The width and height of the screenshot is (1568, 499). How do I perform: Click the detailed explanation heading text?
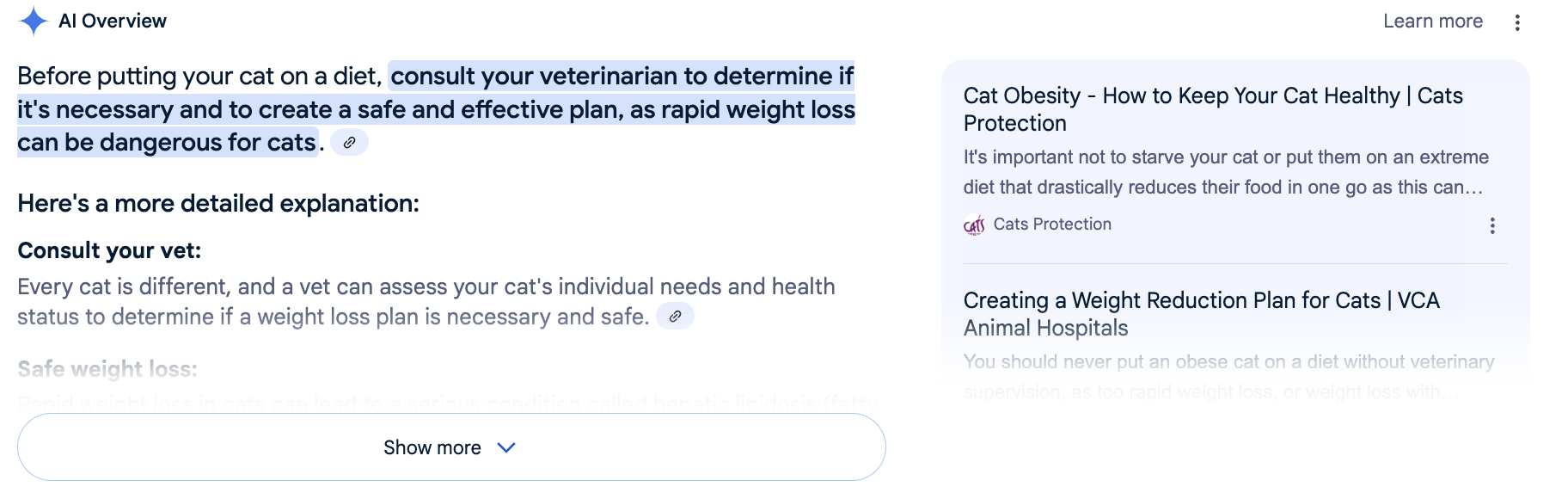[218, 203]
